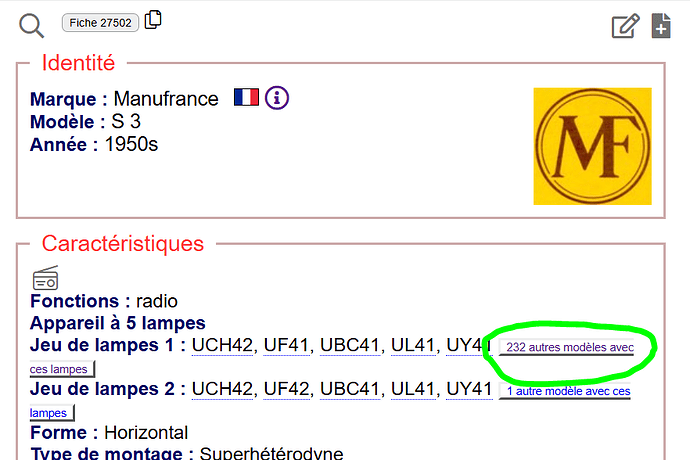Select the year value 1950s

[131, 144]
